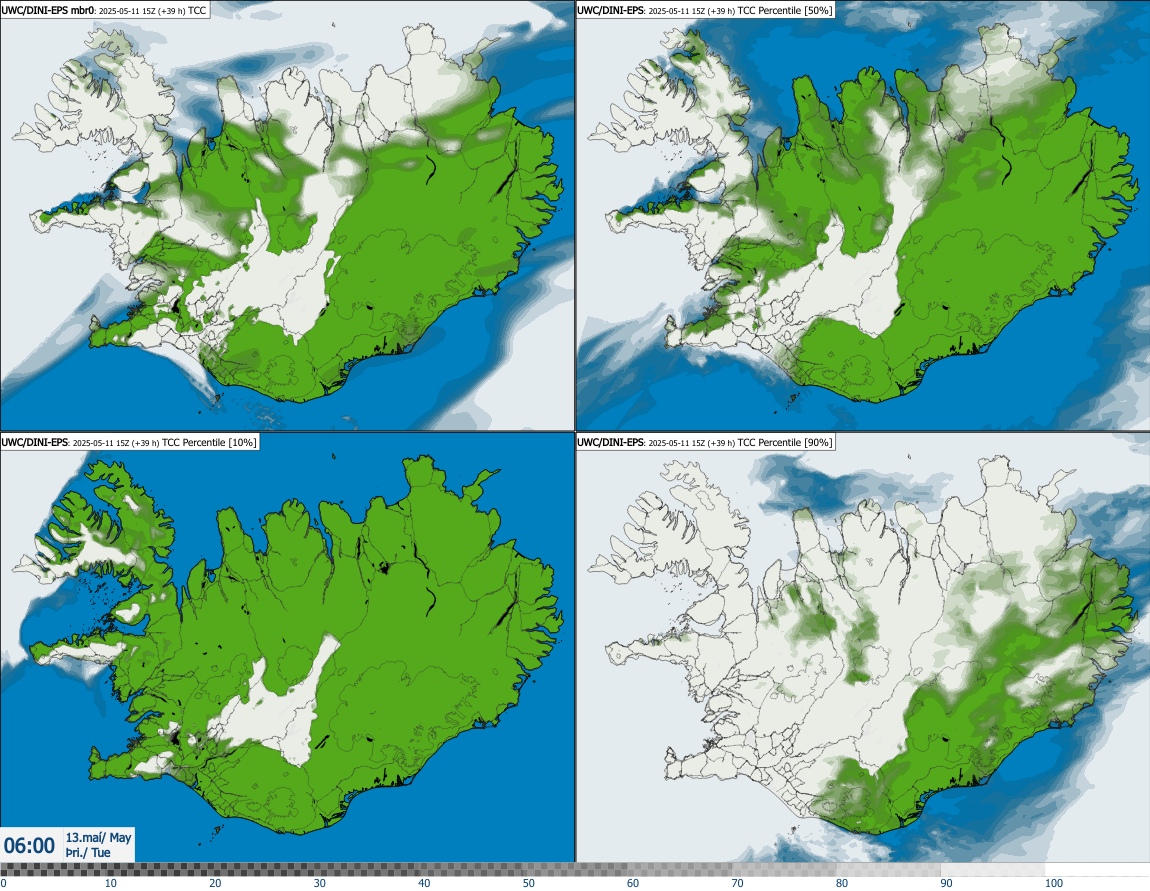The image size is (1150, 891).
Task: Select the 50% percentile cloud cover map
Action: pos(862,216)
